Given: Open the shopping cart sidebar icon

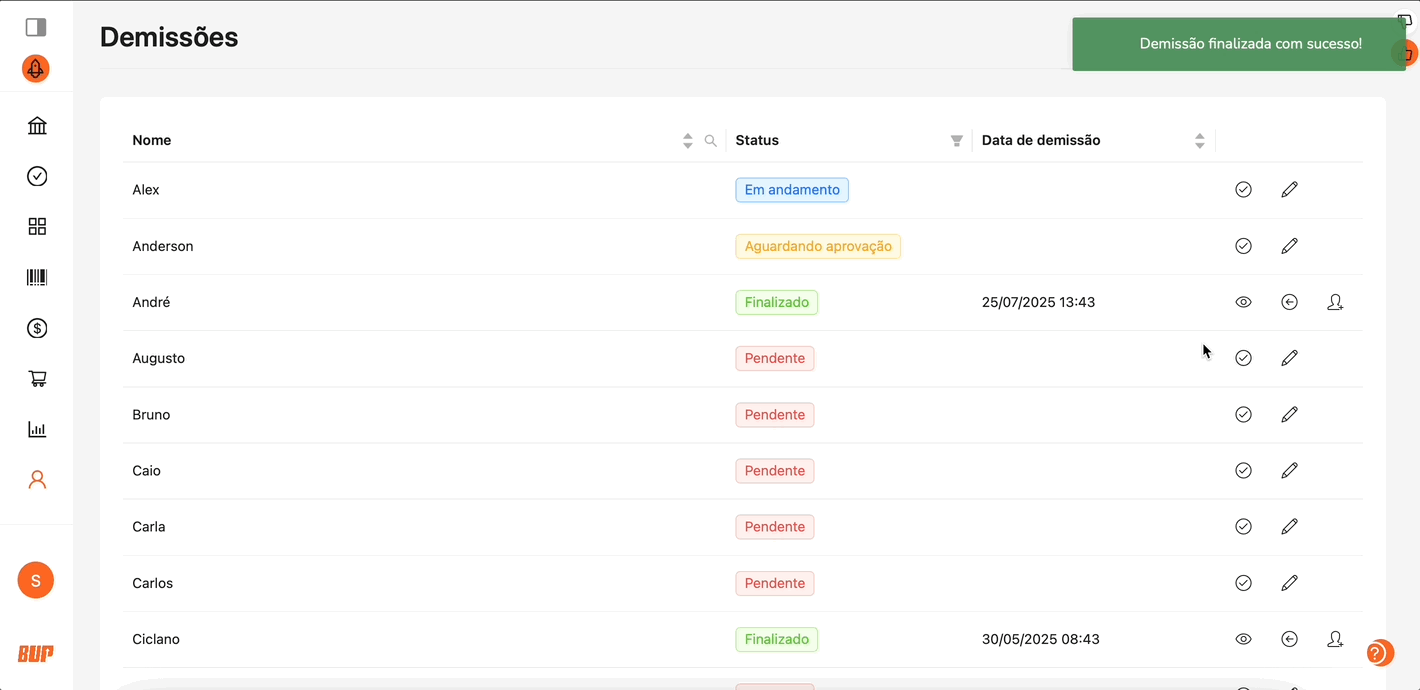Looking at the screenshot, I should pyautogui.click(x=37, y=379).
